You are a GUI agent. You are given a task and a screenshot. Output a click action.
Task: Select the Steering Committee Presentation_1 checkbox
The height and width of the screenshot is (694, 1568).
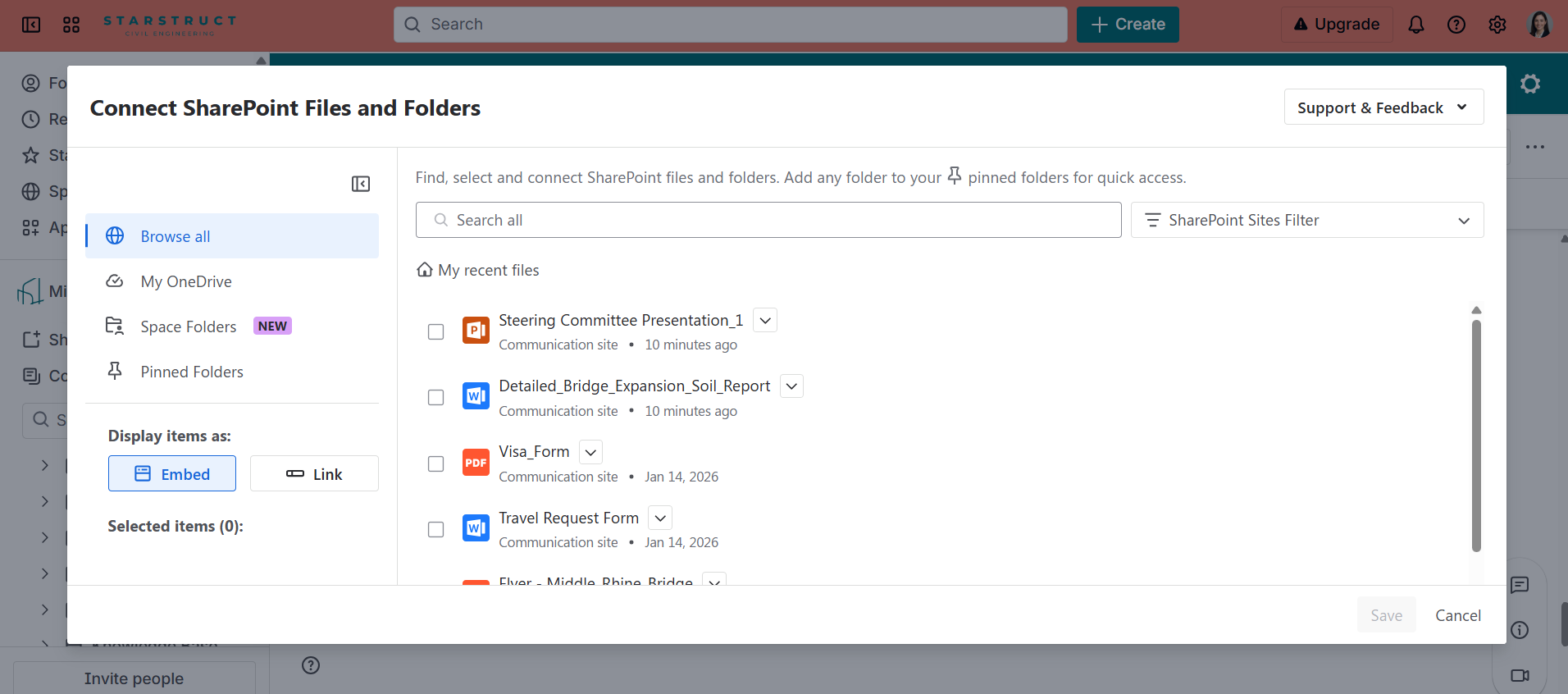point(436,331)
